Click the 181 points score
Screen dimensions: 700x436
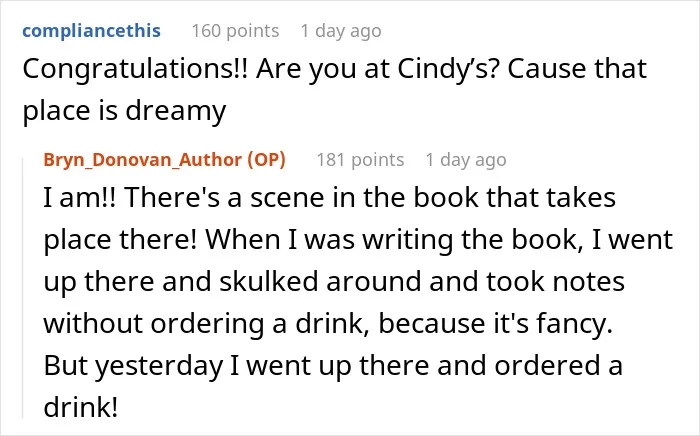[360, 160]
